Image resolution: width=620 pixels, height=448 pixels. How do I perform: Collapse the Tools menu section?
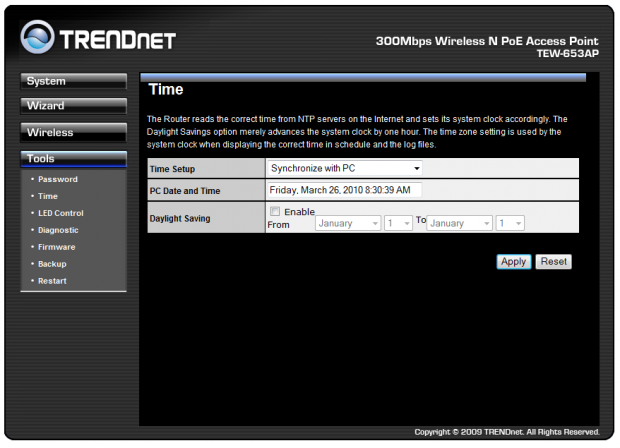coord(74,159)
